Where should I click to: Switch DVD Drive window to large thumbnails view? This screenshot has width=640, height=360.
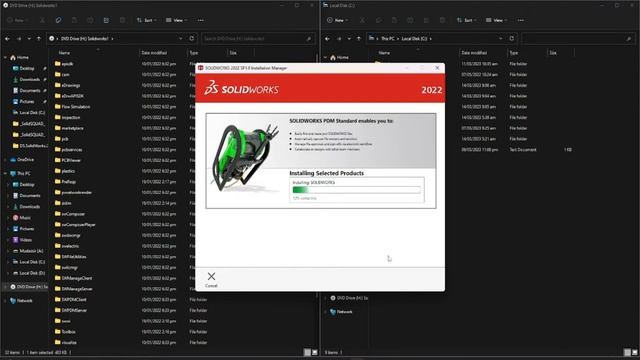(315, 352)
